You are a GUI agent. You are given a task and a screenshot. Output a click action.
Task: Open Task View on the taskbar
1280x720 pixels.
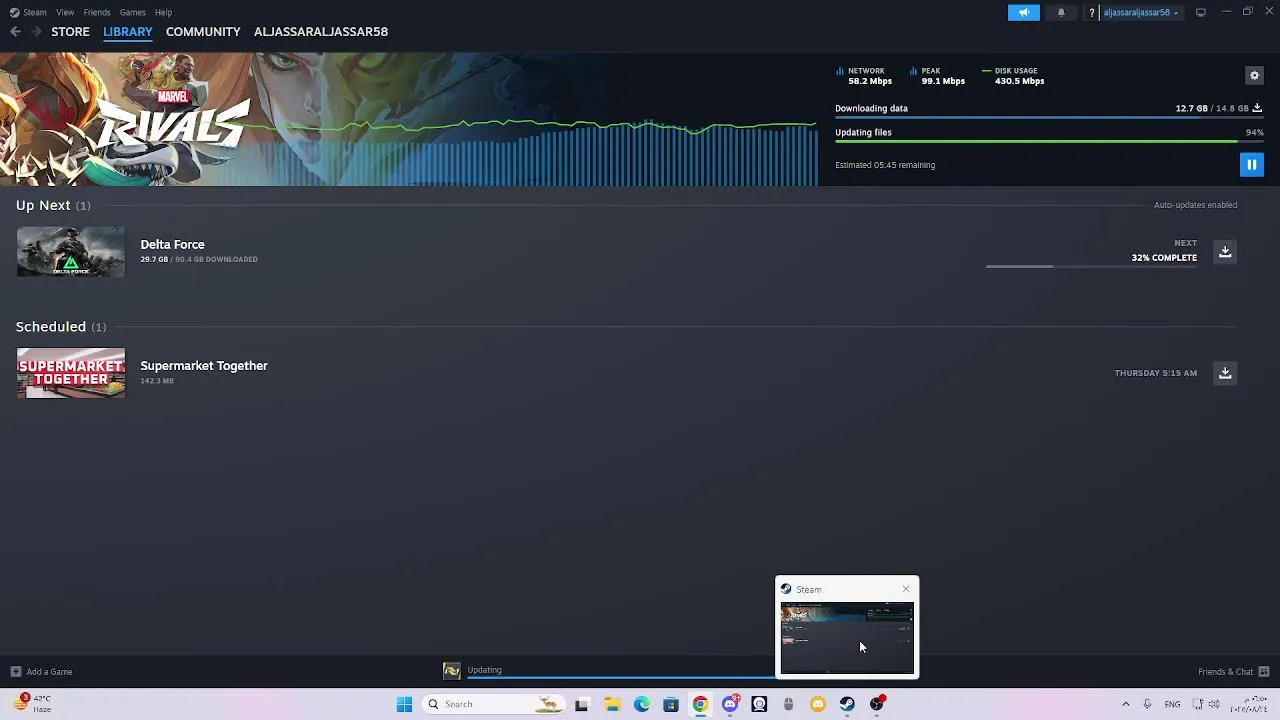tap(581, 704)
